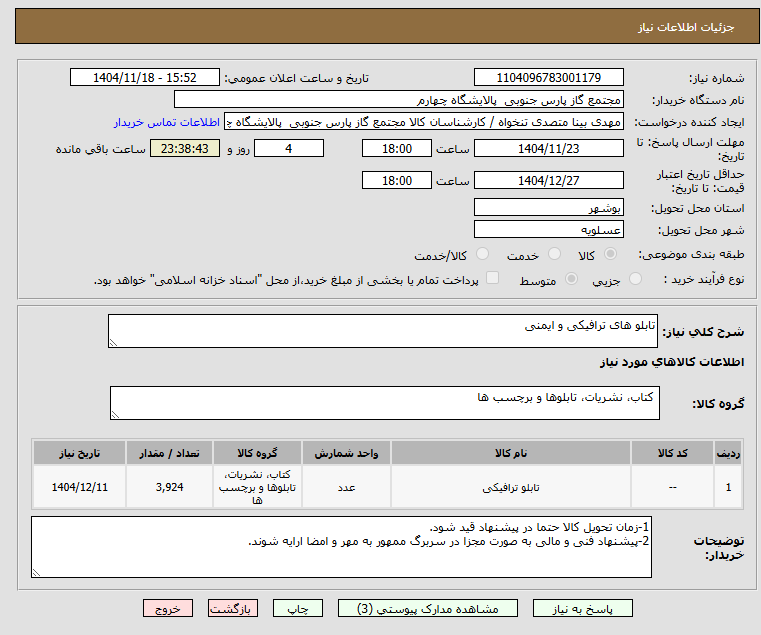Open مشاهده مدارک پیوستی (3) attachments

(428, 608)
